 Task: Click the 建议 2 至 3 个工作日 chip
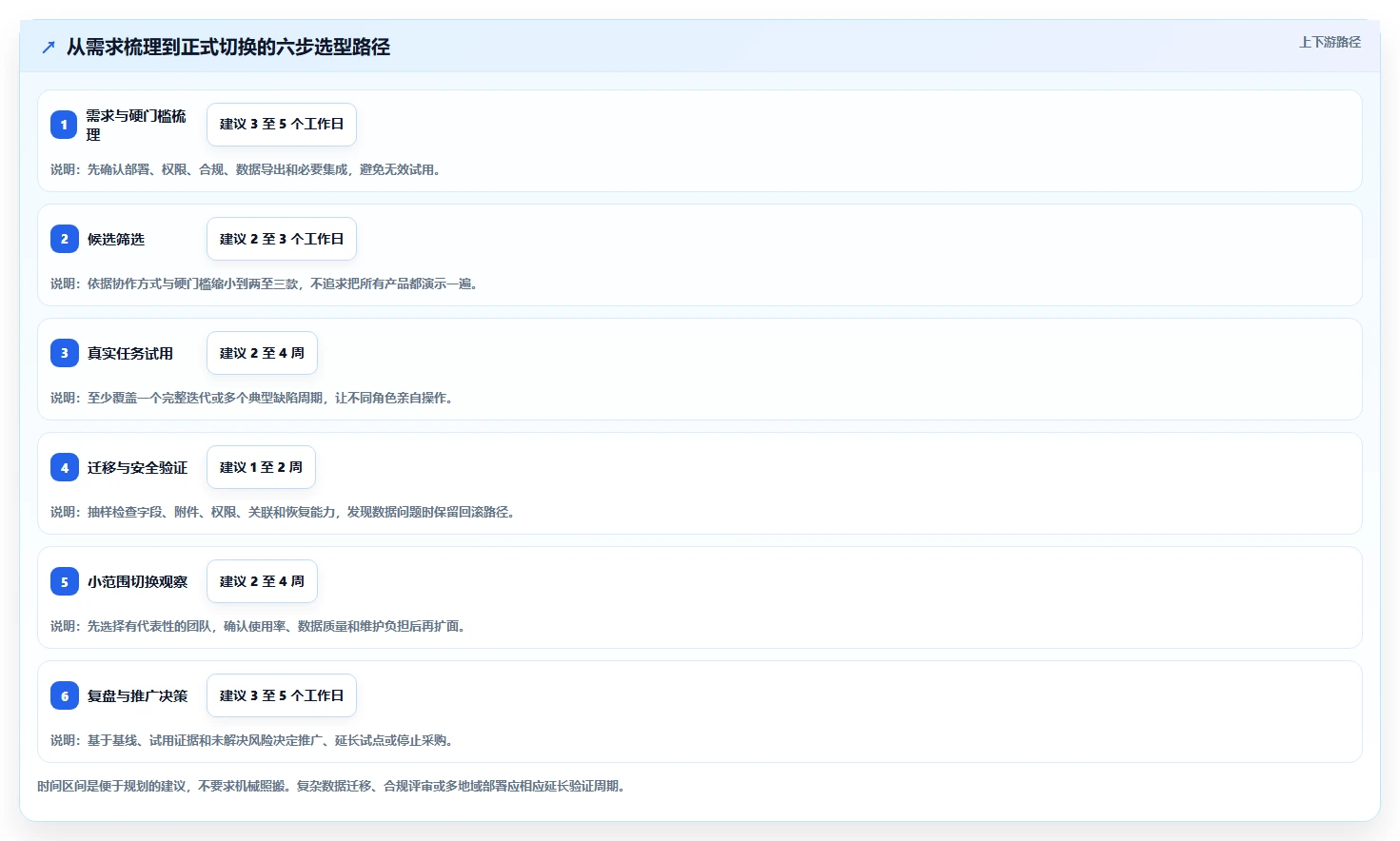[x=282, y=239]
